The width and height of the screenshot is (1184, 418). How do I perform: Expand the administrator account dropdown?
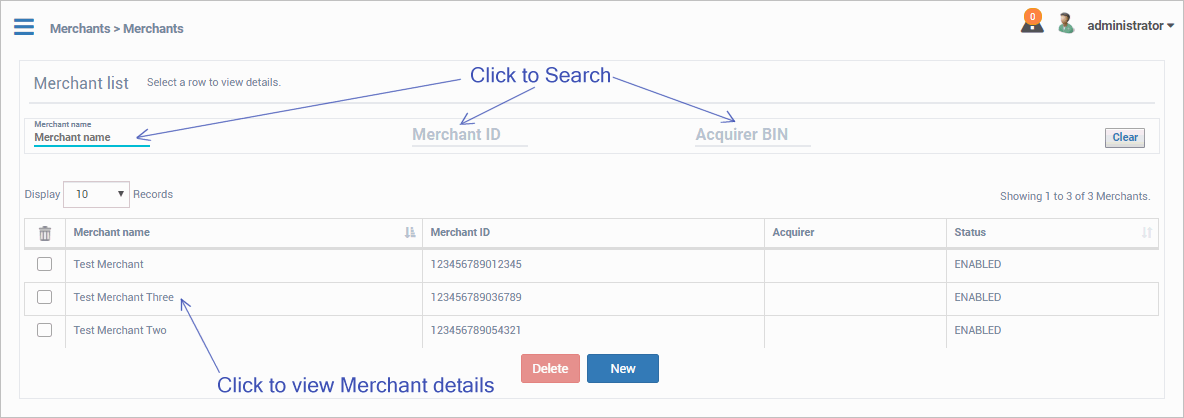(1130, 26)
